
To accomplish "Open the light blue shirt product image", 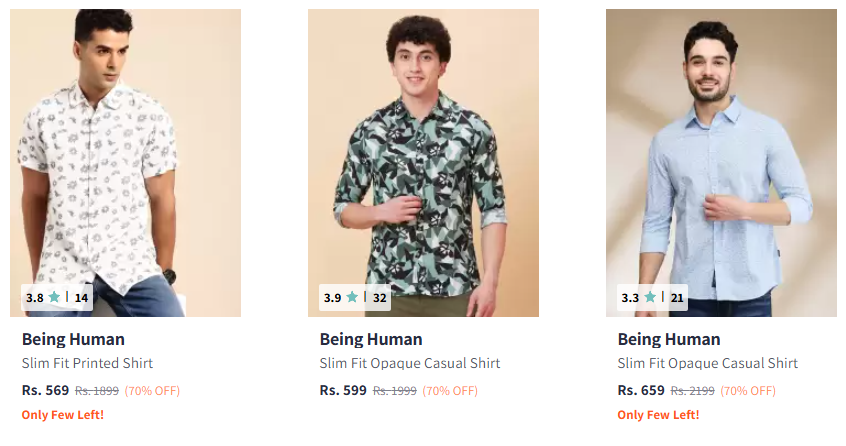I will point(721,150).
